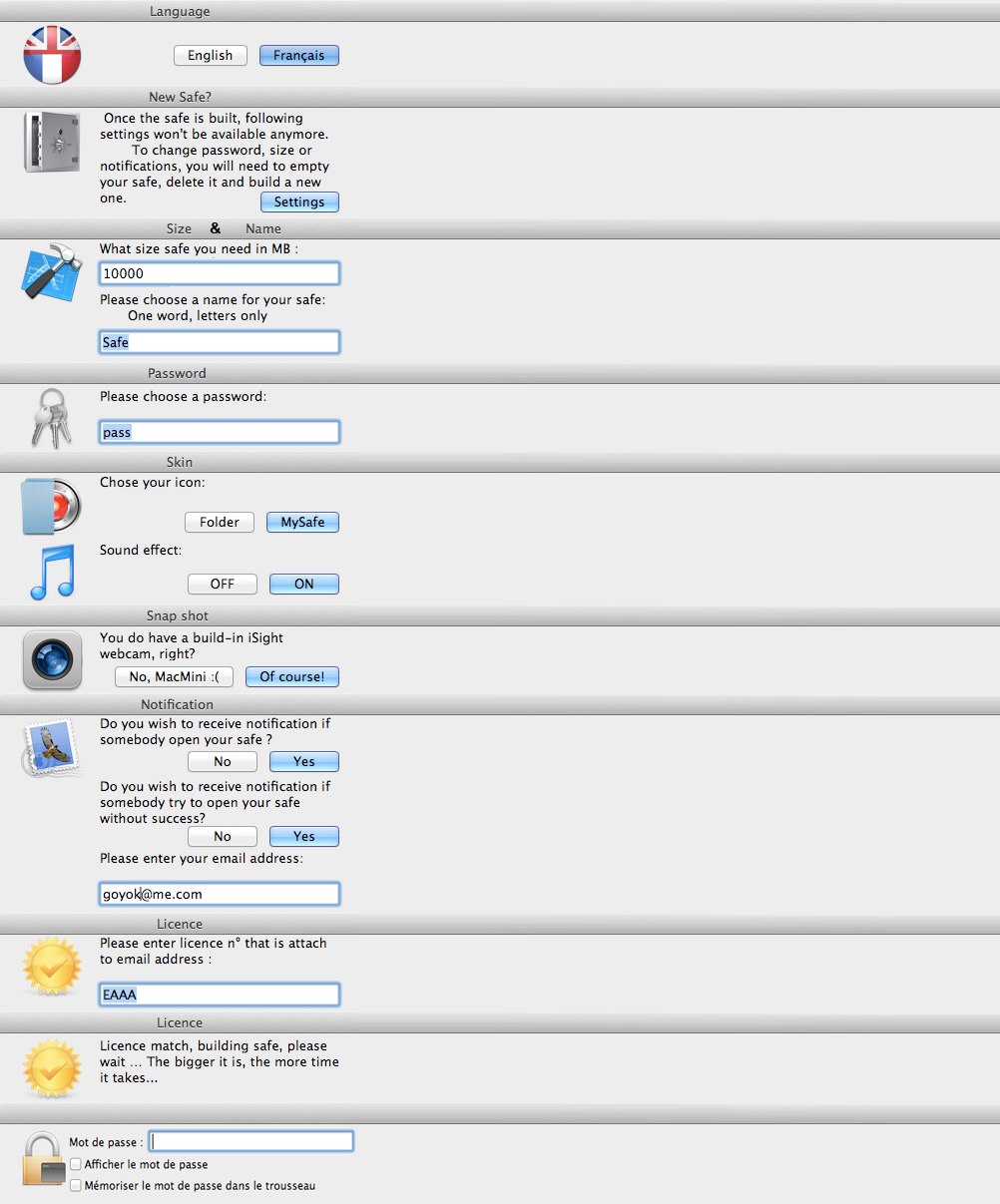Check Afficher le mot de passe
This screenshot has height=1204, width=1000.
tap(76, 1164)
